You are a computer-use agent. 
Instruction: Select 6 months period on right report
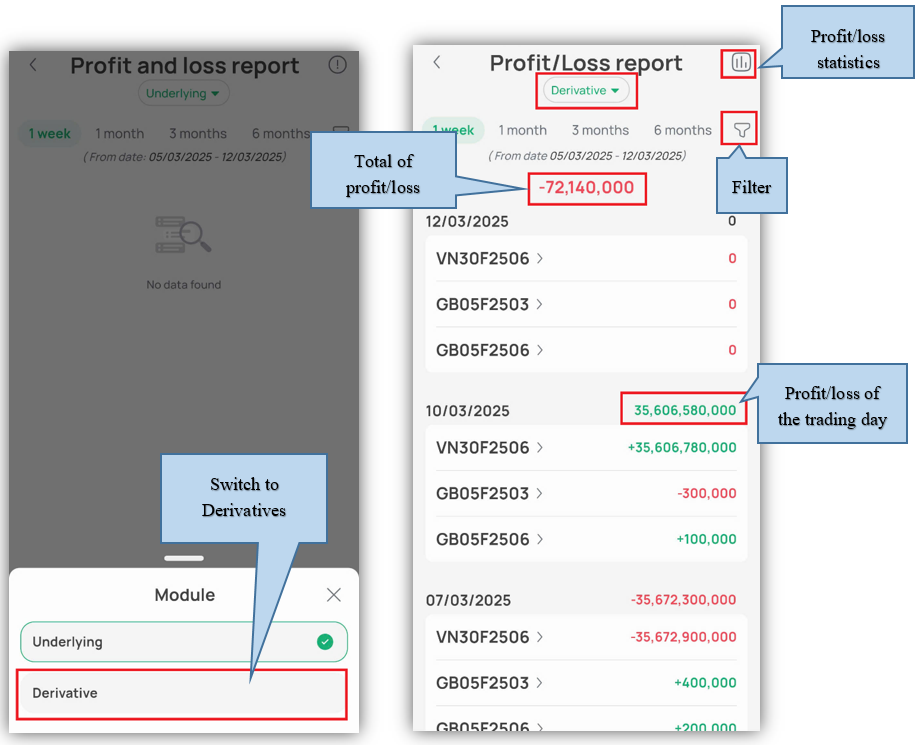click(x=682, y=130)
